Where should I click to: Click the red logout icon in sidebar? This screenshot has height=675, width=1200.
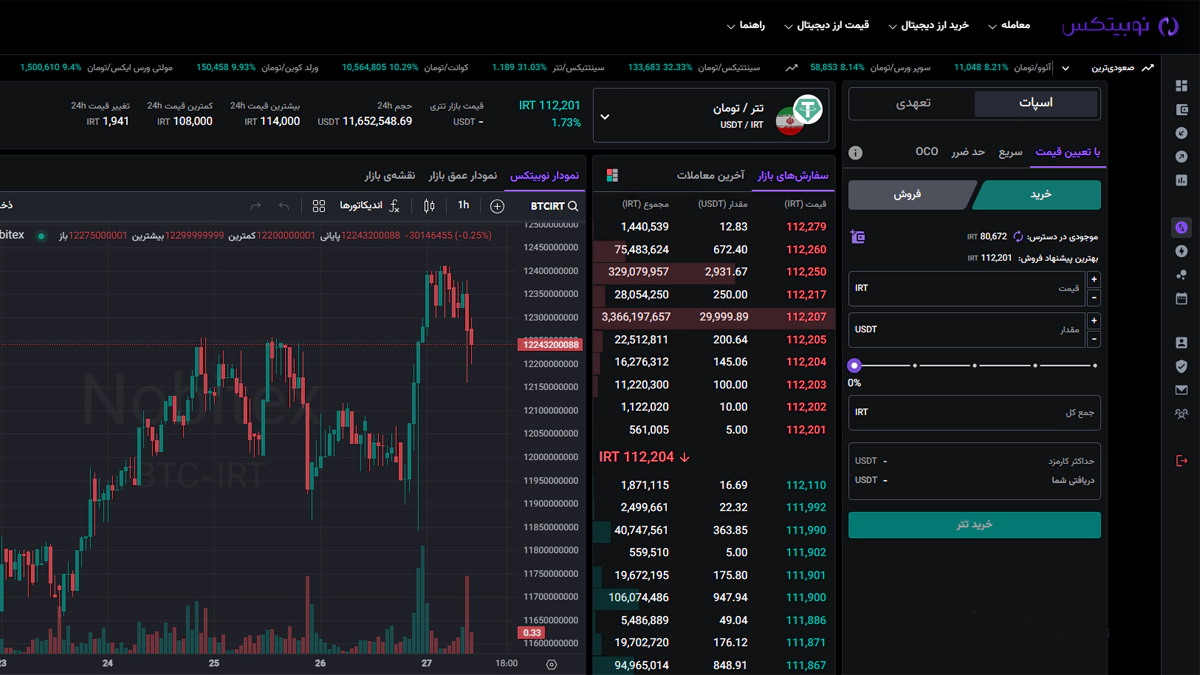click(1181, 459)
